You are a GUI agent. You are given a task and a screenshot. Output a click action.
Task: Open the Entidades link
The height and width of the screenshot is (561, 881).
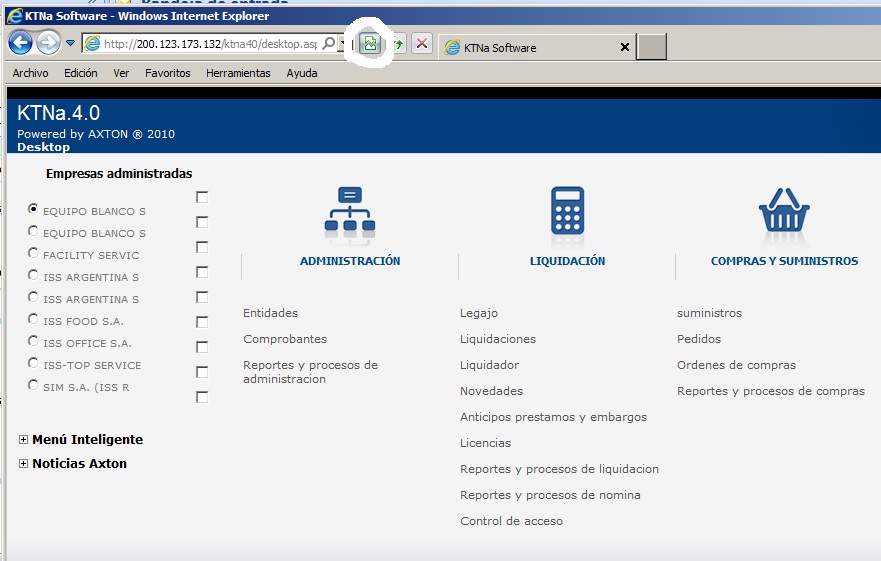pyautogui.click(x=270, y=313)
